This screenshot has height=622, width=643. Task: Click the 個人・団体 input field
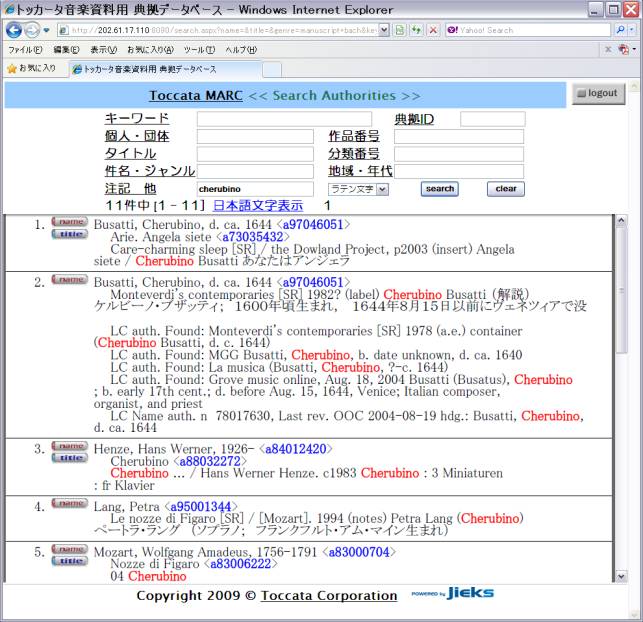[x=255, y=137]
